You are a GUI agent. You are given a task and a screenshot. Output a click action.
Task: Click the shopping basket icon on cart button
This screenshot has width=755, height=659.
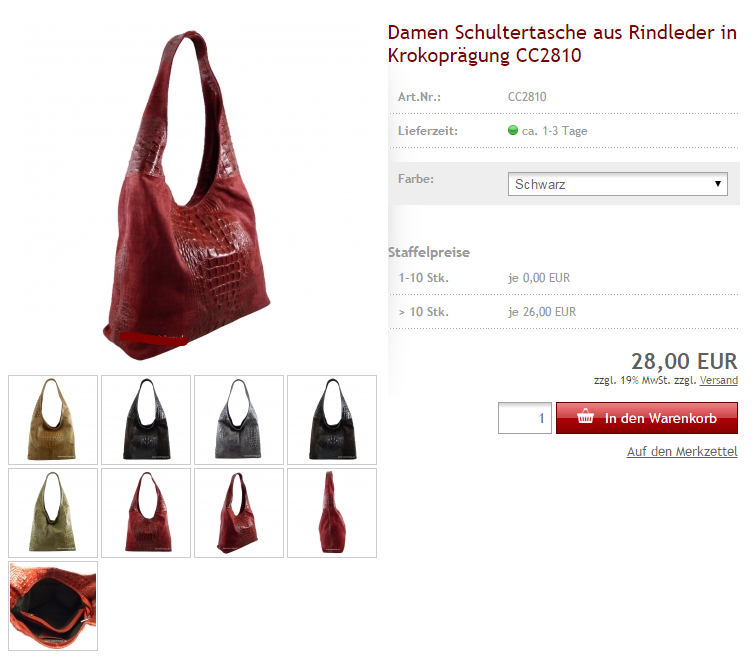585,416
